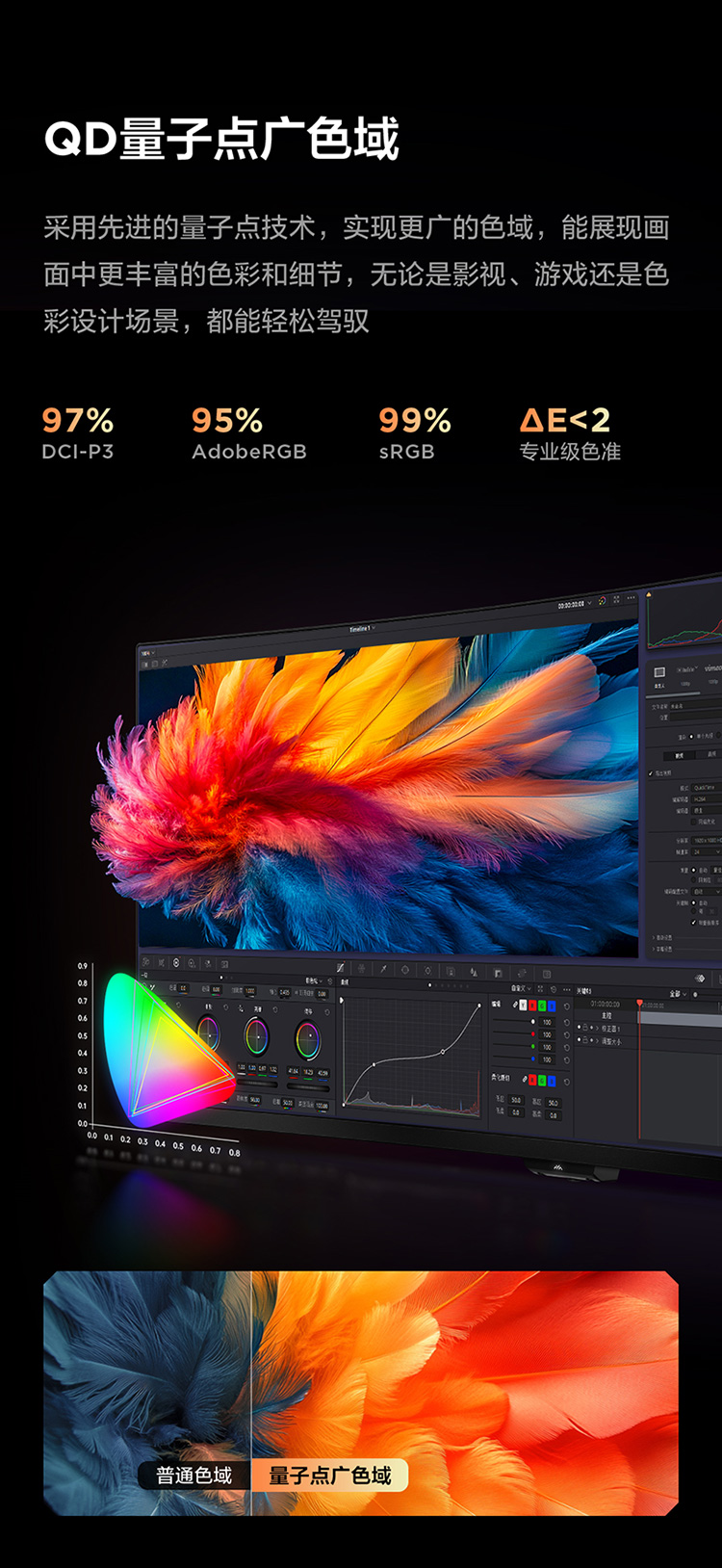Screen dimensions: 722x1568
Task: Select the red R button in the soft clip row
Action: point(532,1080)
